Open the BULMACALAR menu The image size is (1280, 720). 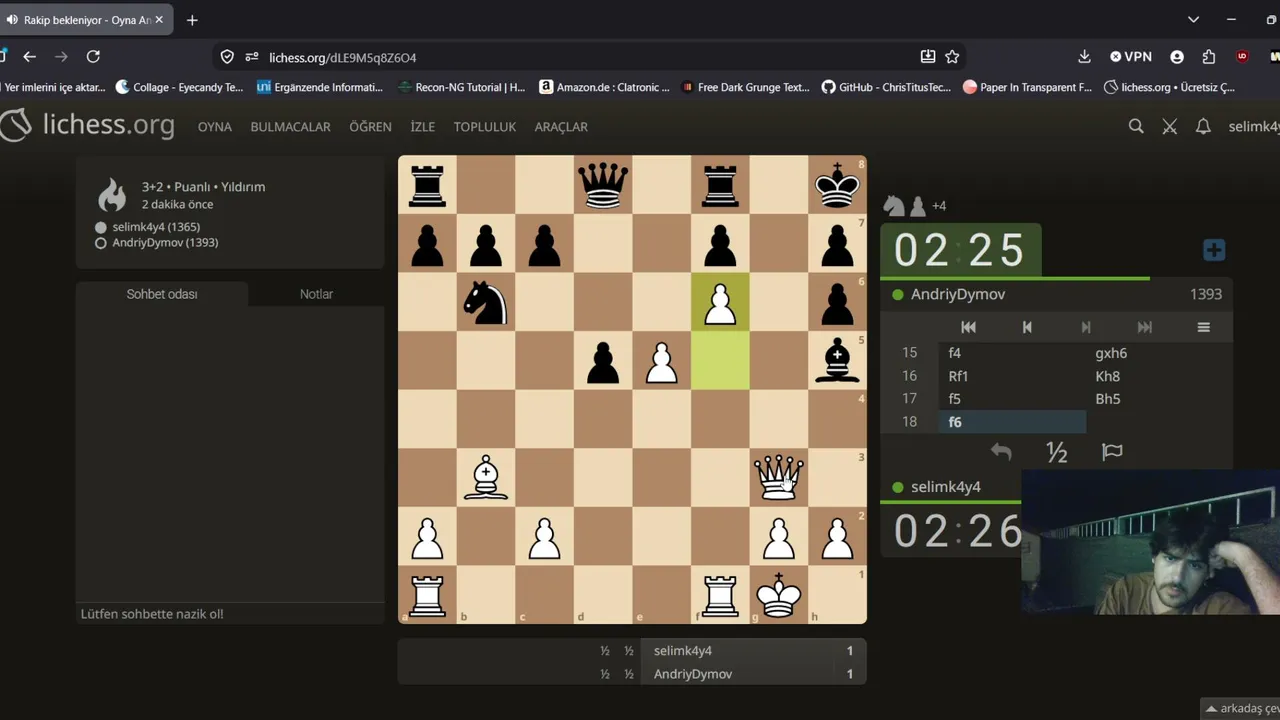[x=290, y=127]
